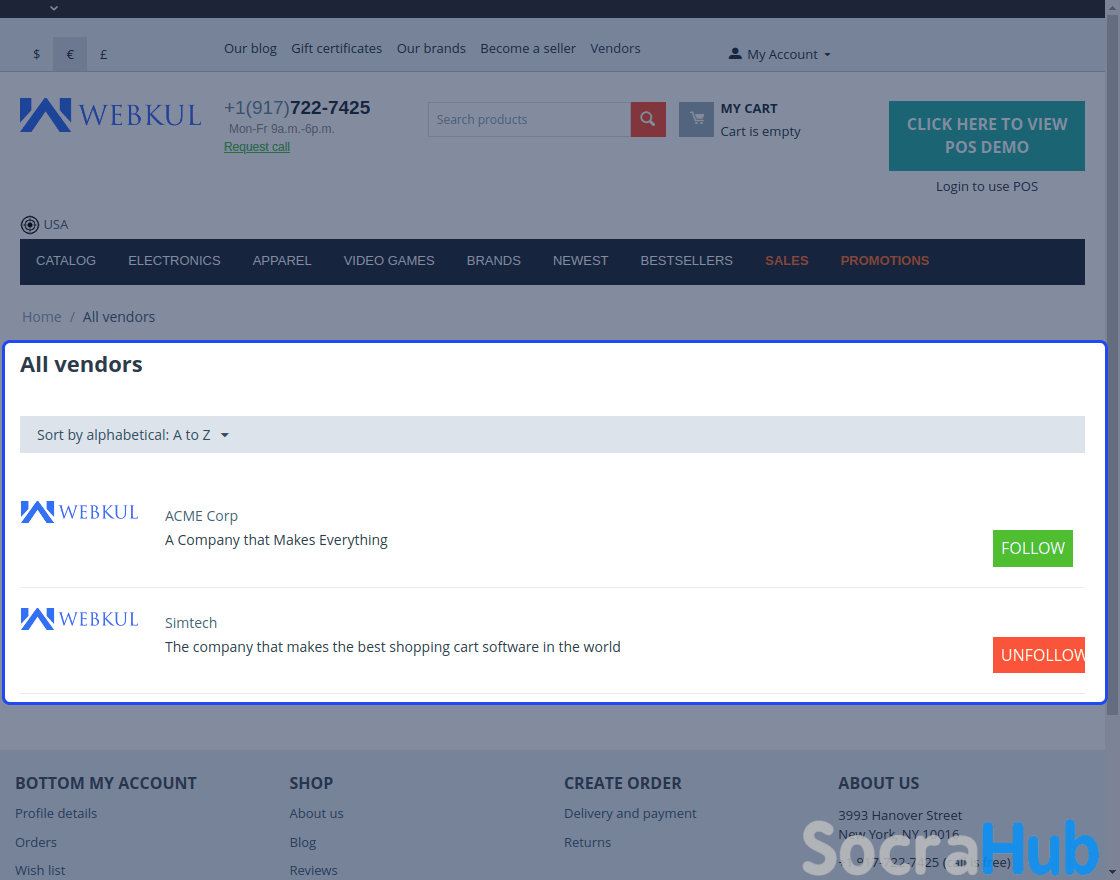This screenshot has width=1120, height=880.
Task: Open the Catalog menu
Action: coord(66,261)
